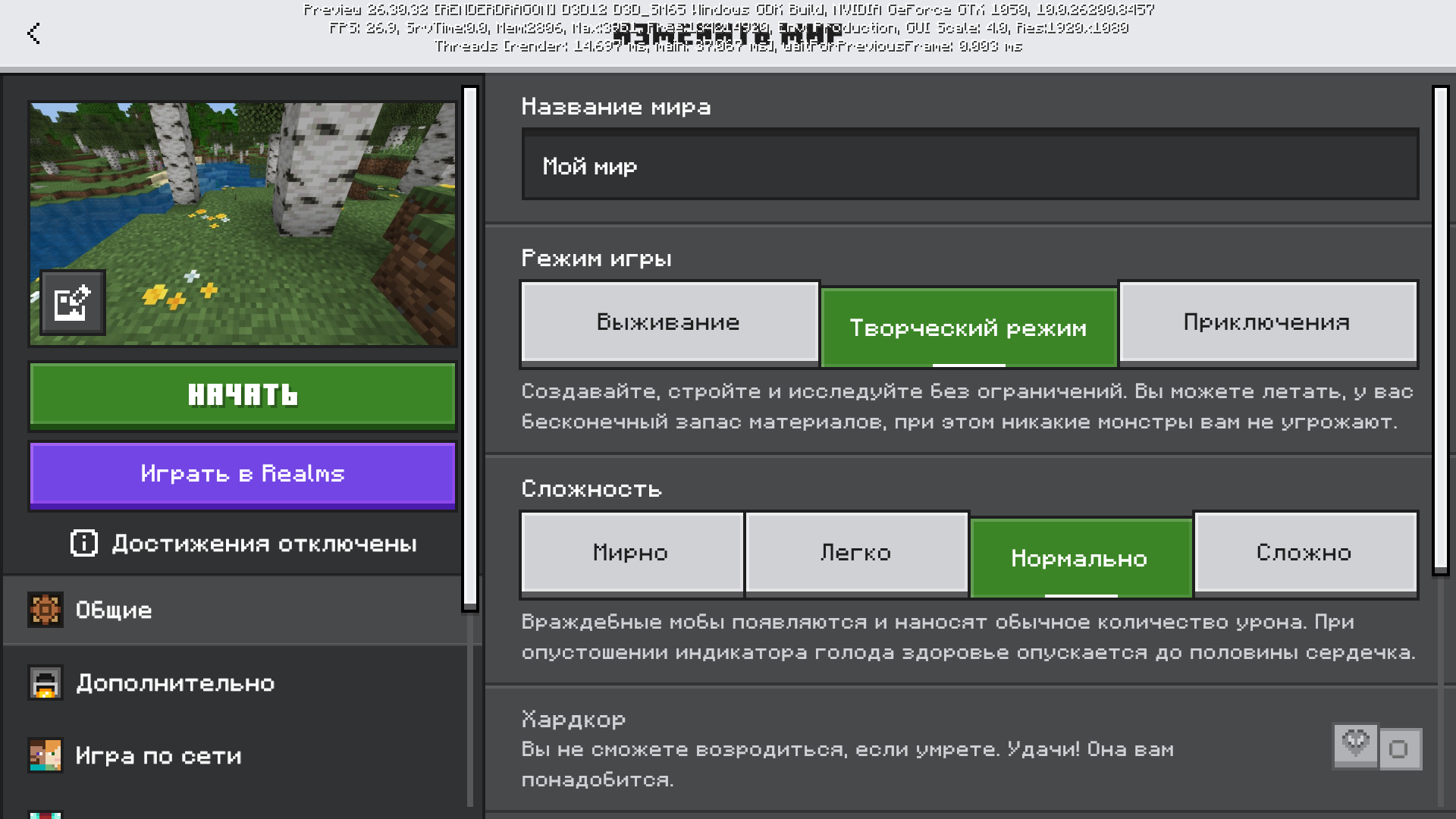Screen dimensions: 1456x819
Task: Click the world preview thumbnail image
Action: click(243, 224)
